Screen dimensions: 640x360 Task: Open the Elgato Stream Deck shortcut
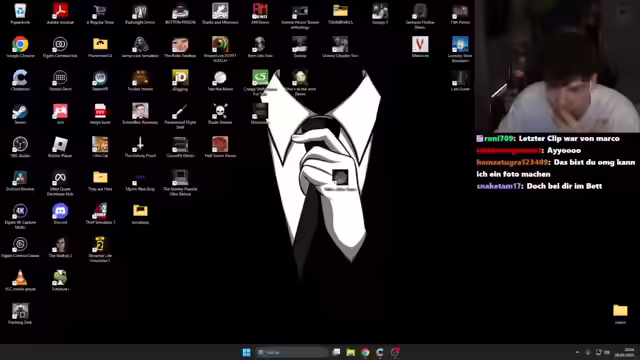tap(60, 80)
